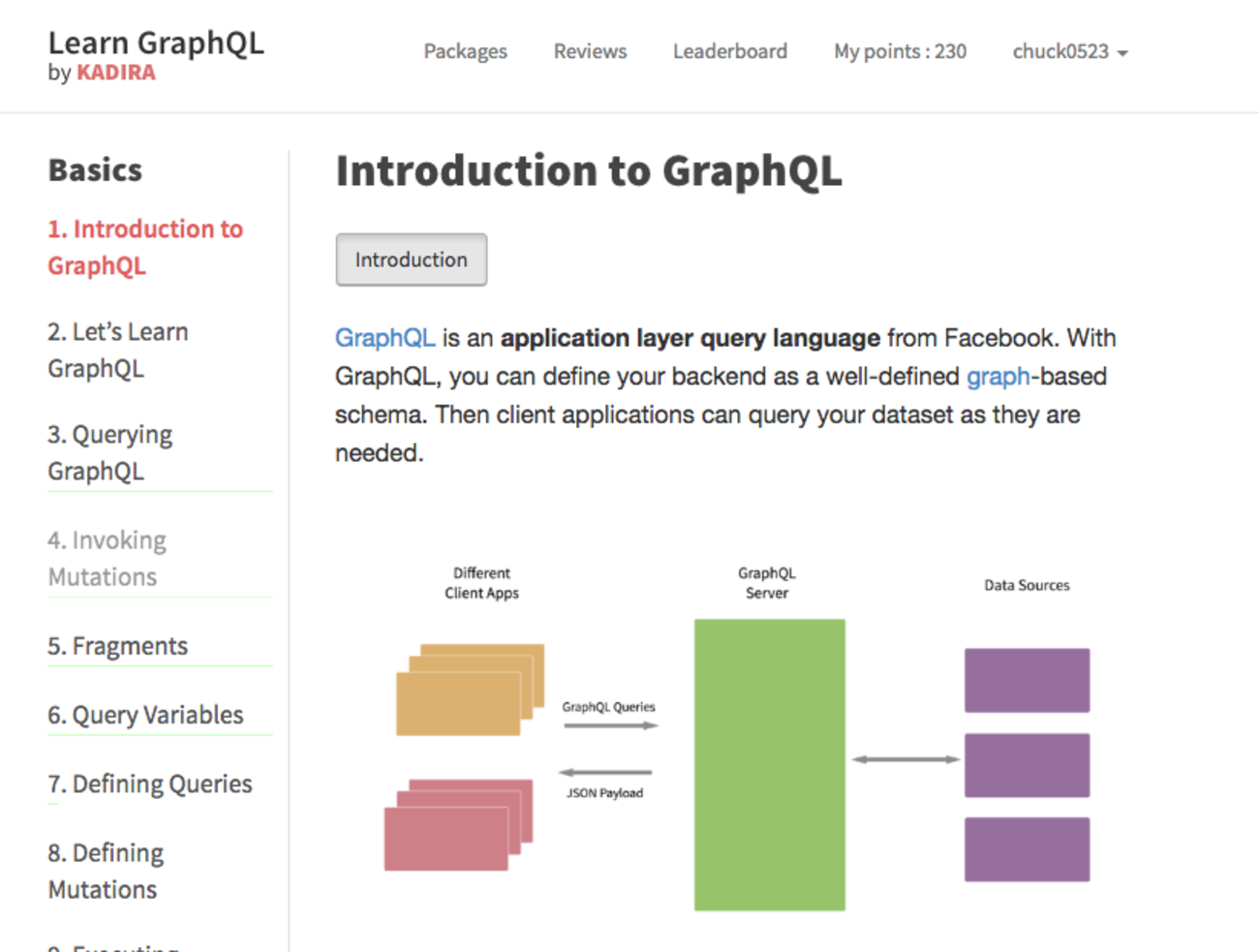Visit the KADIRA brand link

(116, 73)
